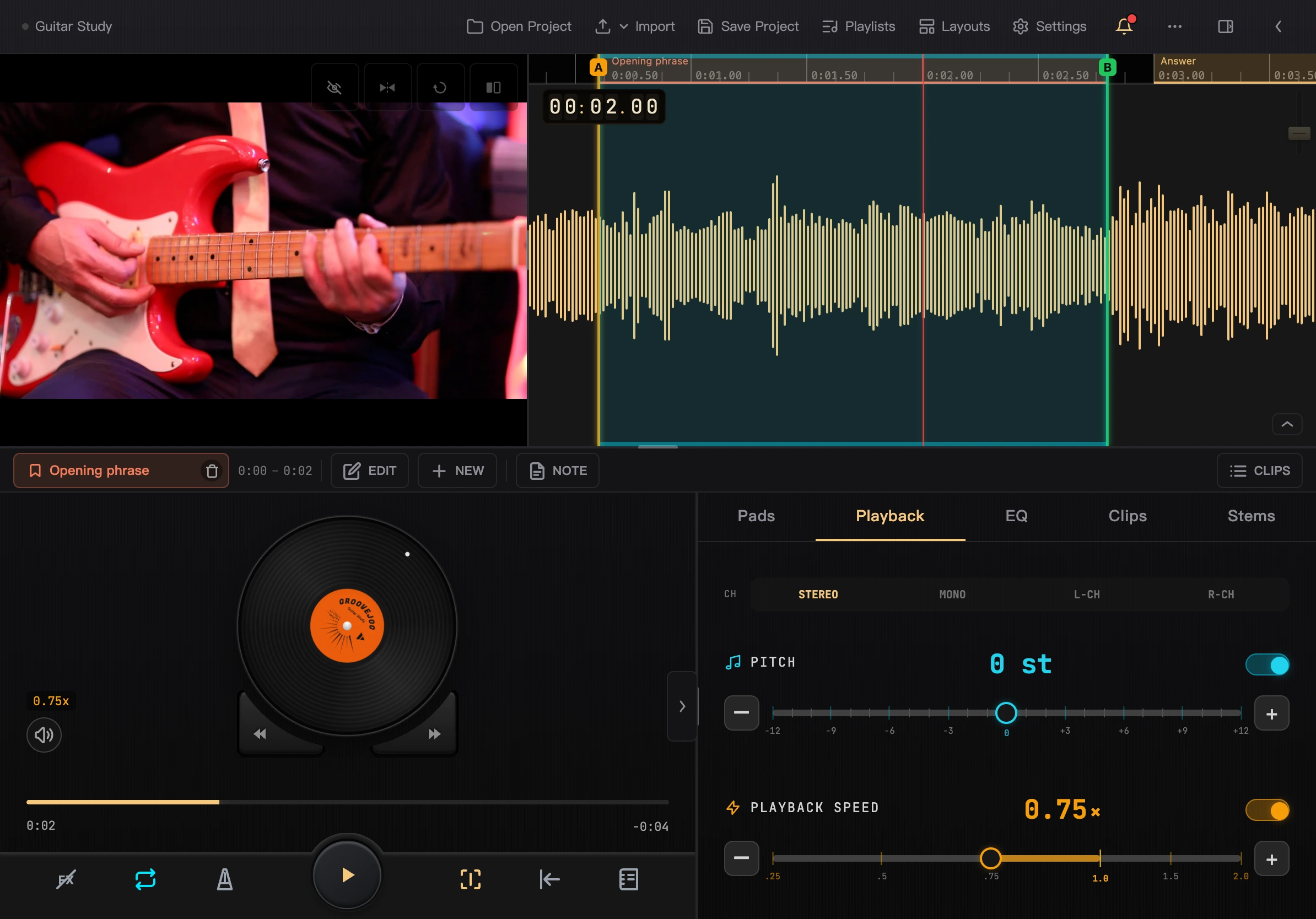Click the Guitar Study project title
1316x919 pixels.
[x=73, y=26]
